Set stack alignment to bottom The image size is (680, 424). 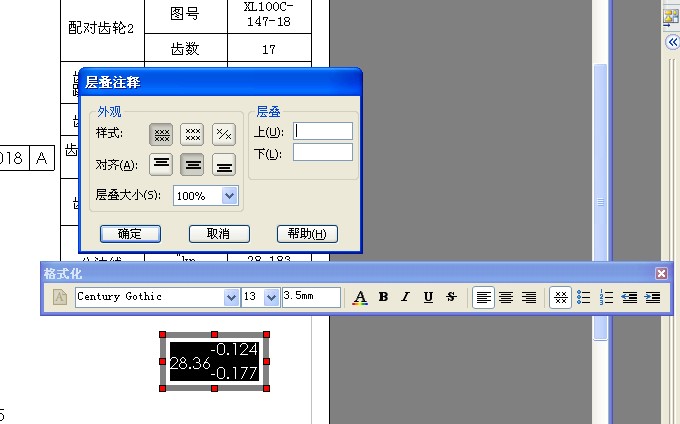[x=224, y=164]
